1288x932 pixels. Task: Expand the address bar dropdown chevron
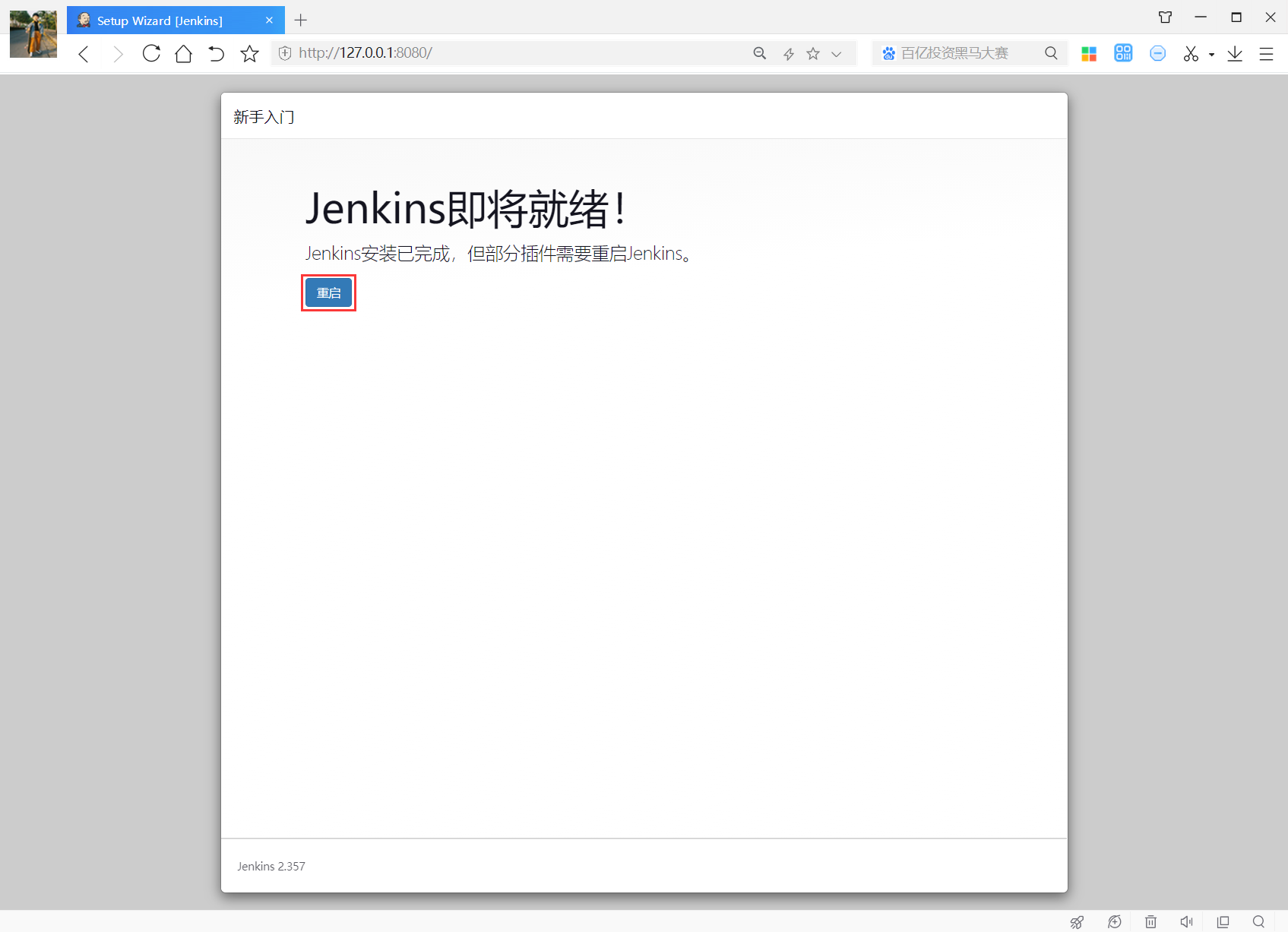pyautogui.click(x=837, y=54)
